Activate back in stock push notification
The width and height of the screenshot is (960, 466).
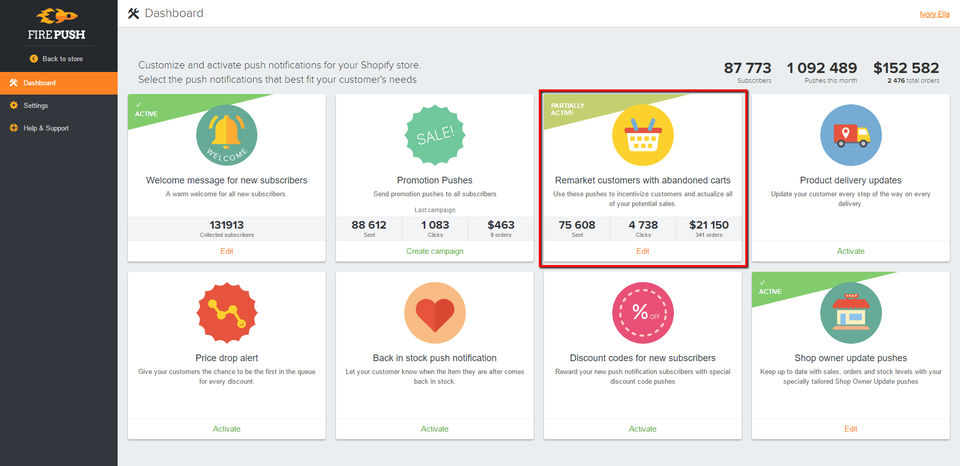434,429
